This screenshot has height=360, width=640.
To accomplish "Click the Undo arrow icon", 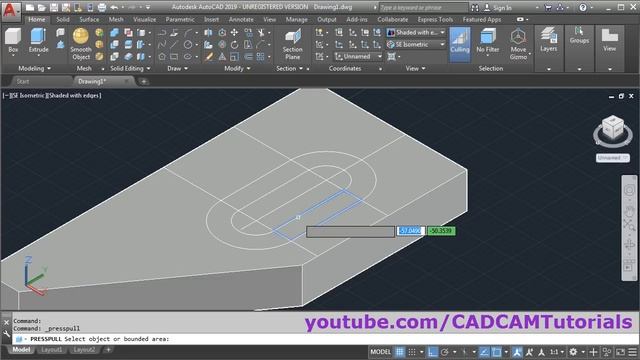I will (x=114, y=7).
